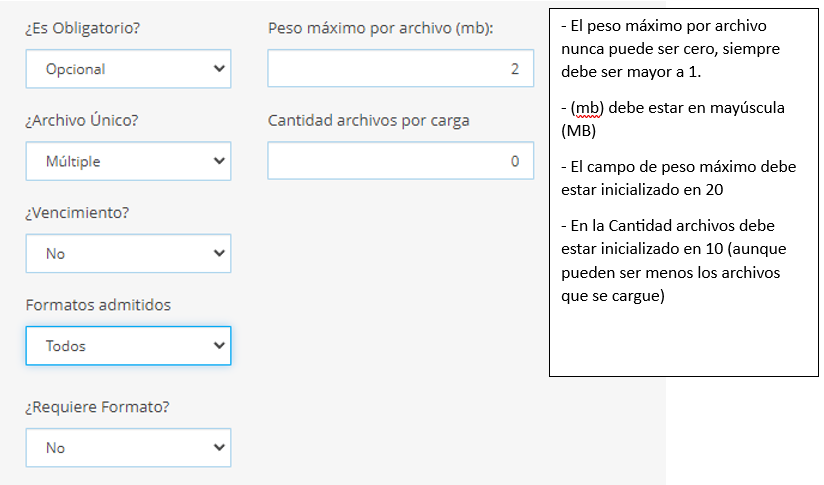Click the '¿Vencimiento?' label text
Viewport: 824px width, 485px height.
pyautogui.click(x=78, y=213)
